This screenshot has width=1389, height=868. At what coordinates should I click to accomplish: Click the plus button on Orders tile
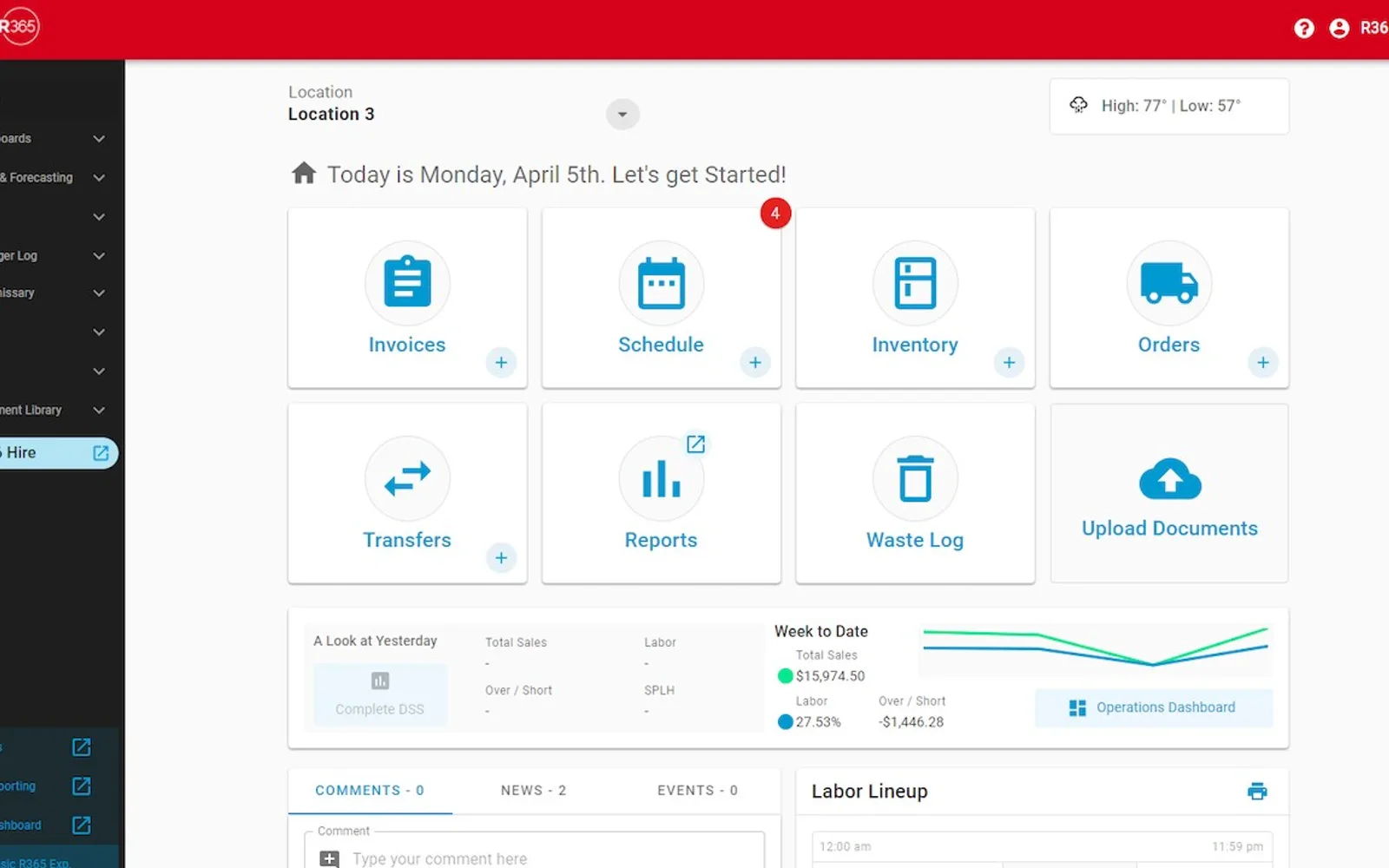tap(1263, 362)
